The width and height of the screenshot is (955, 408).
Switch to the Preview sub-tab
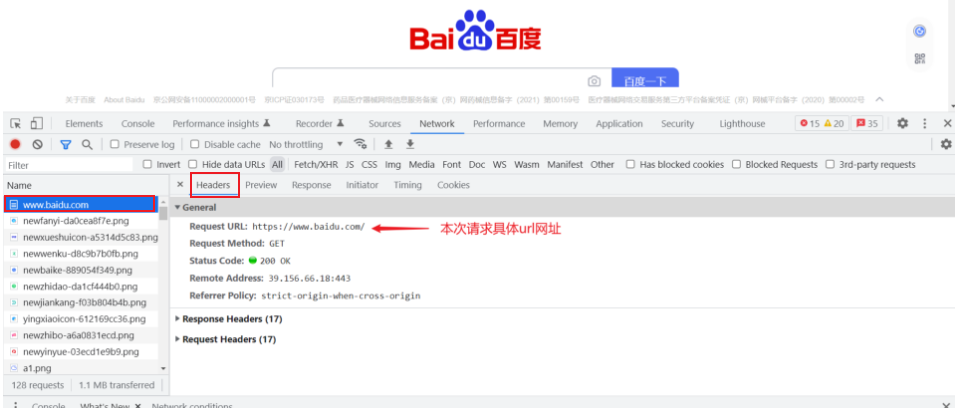pyautogui.click(x=261, y=185)
